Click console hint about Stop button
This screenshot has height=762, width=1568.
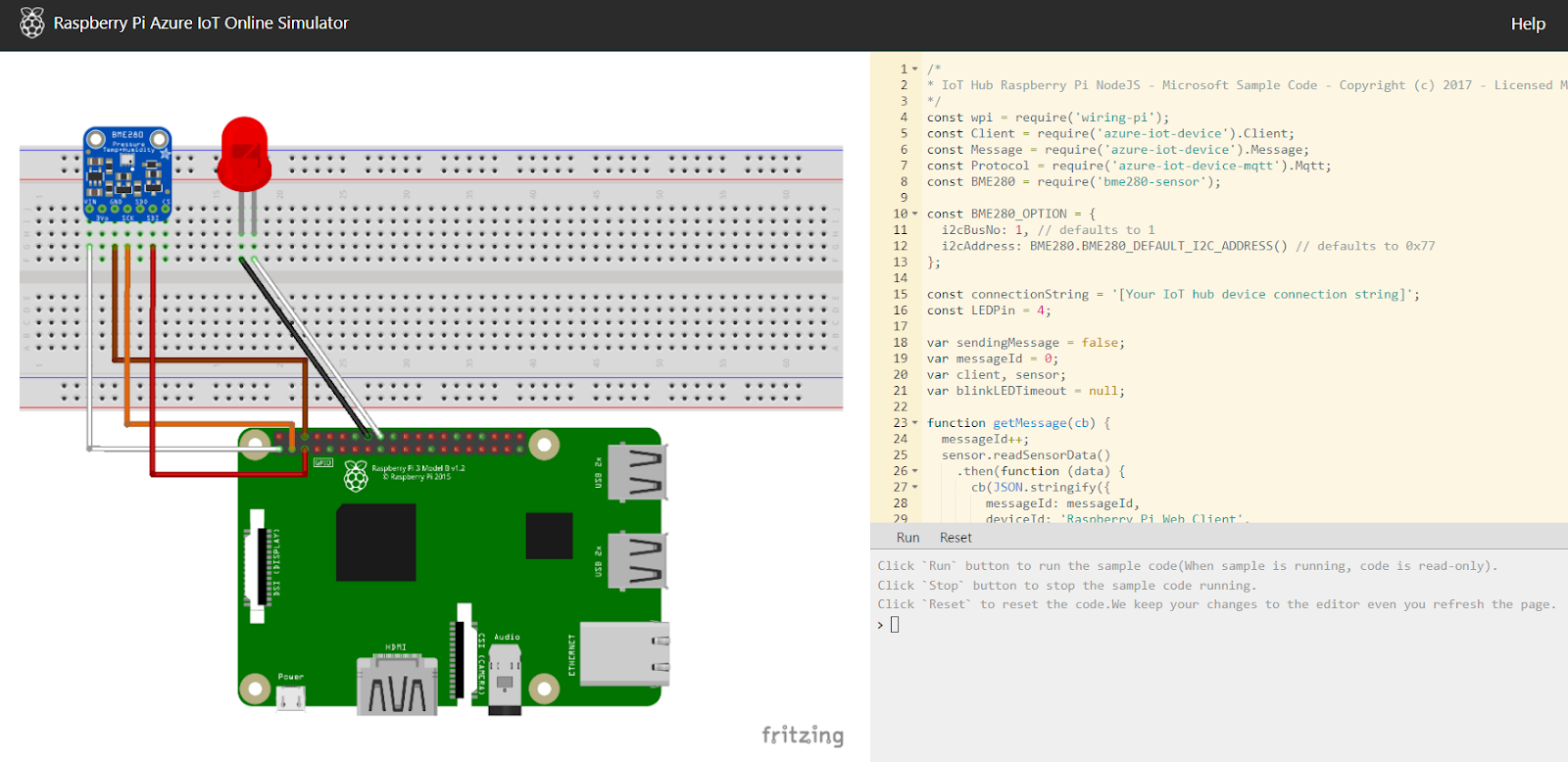[x=1065, y=586]
